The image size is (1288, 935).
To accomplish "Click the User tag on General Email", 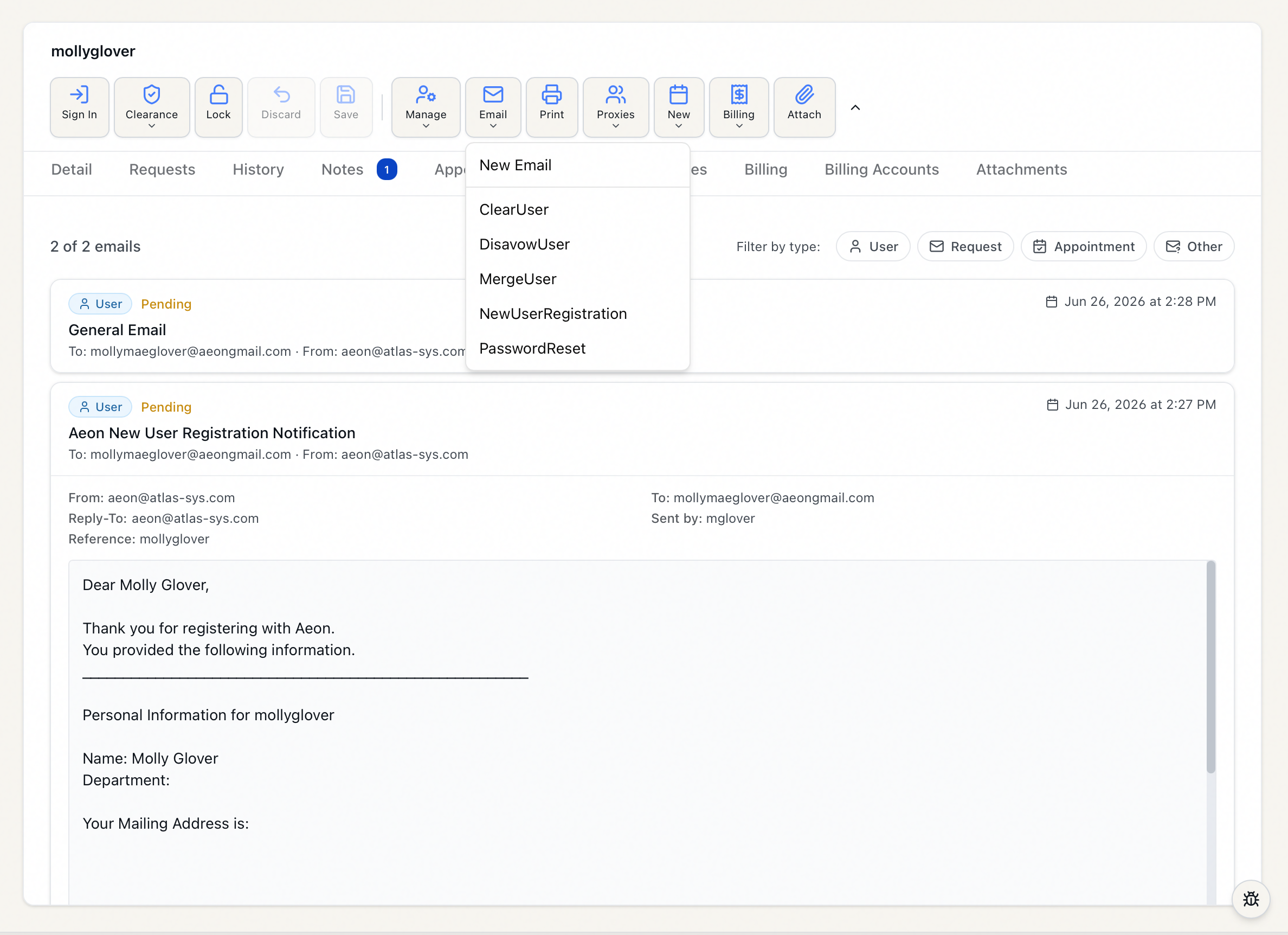I will (100, 304).
